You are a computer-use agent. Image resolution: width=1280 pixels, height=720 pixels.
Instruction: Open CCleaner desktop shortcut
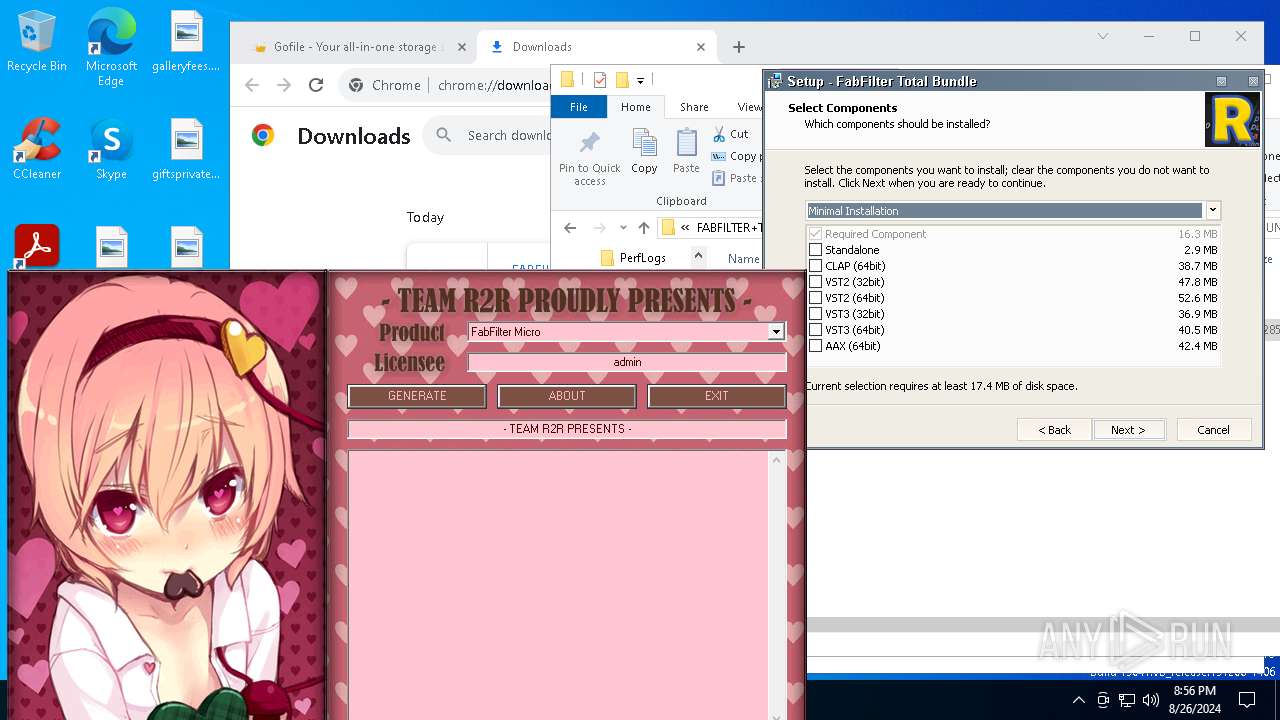point(37,150)
